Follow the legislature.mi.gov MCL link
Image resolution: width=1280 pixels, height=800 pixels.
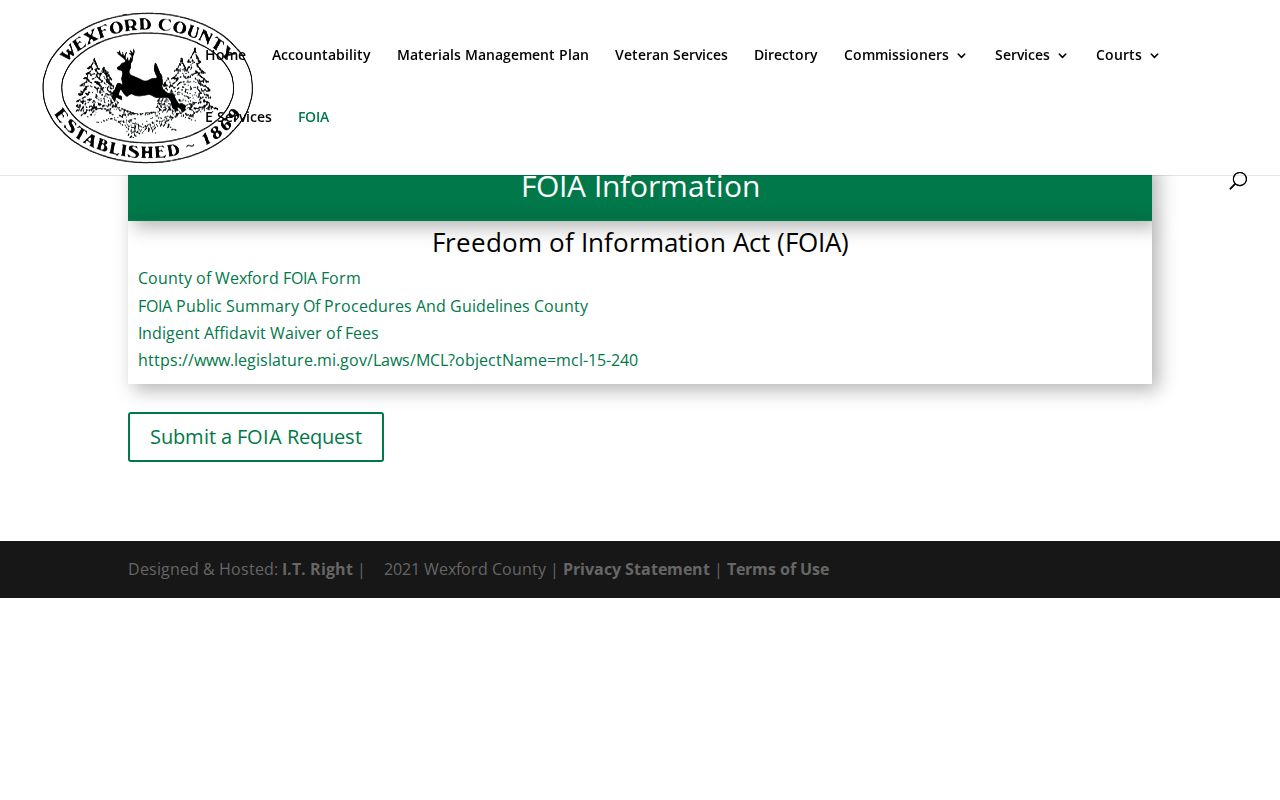point(388,360)
